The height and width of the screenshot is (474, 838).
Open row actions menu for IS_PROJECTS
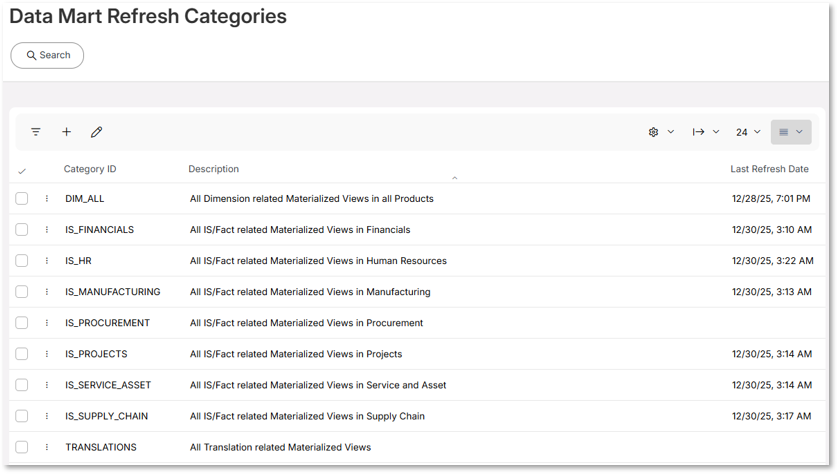(47, 354)
